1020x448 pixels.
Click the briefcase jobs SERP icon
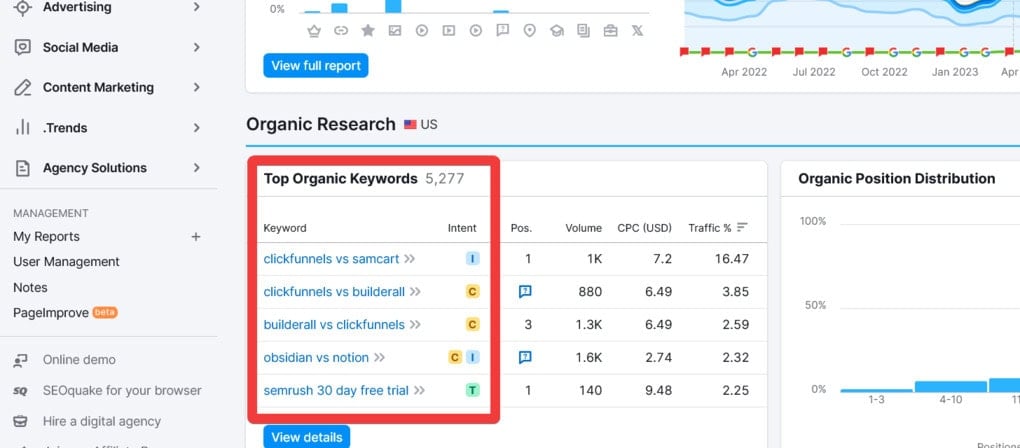pyautogui.click(x=610, y=31)
